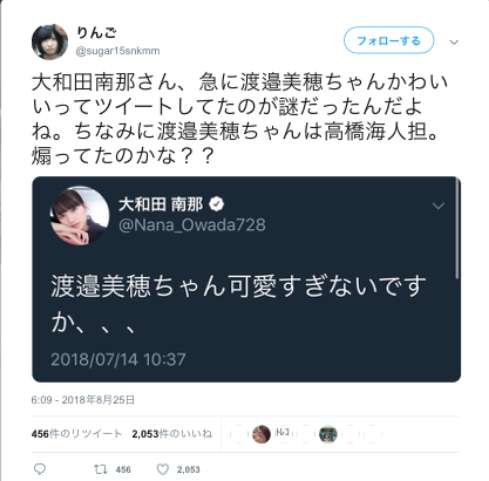Screen dimensions: 489x481
Task: Click the retweet arrows icon
Action: pyautogui.click(x=100, y=469)
